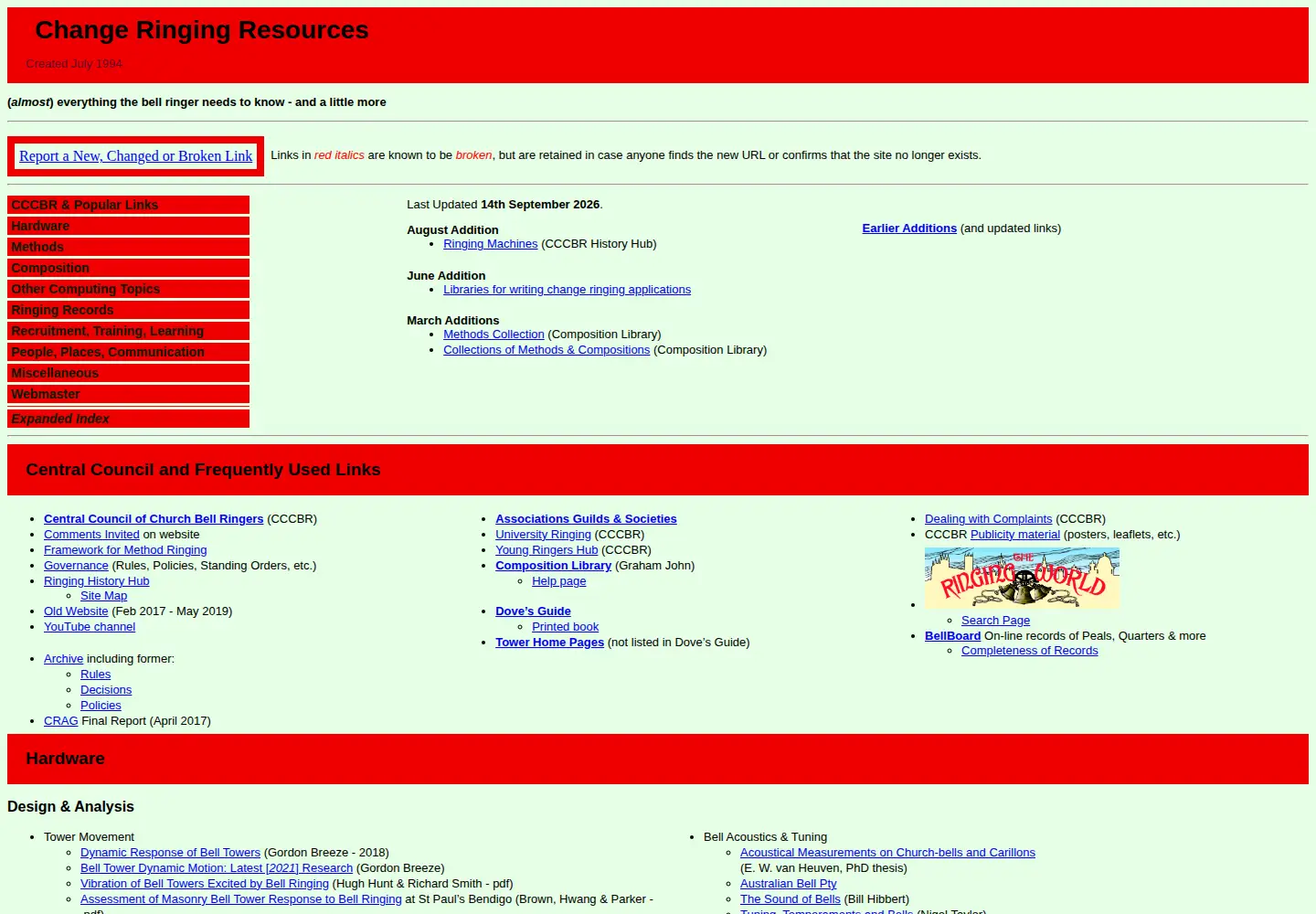
Task: Open University Ringing link
Action: [543, 535]
